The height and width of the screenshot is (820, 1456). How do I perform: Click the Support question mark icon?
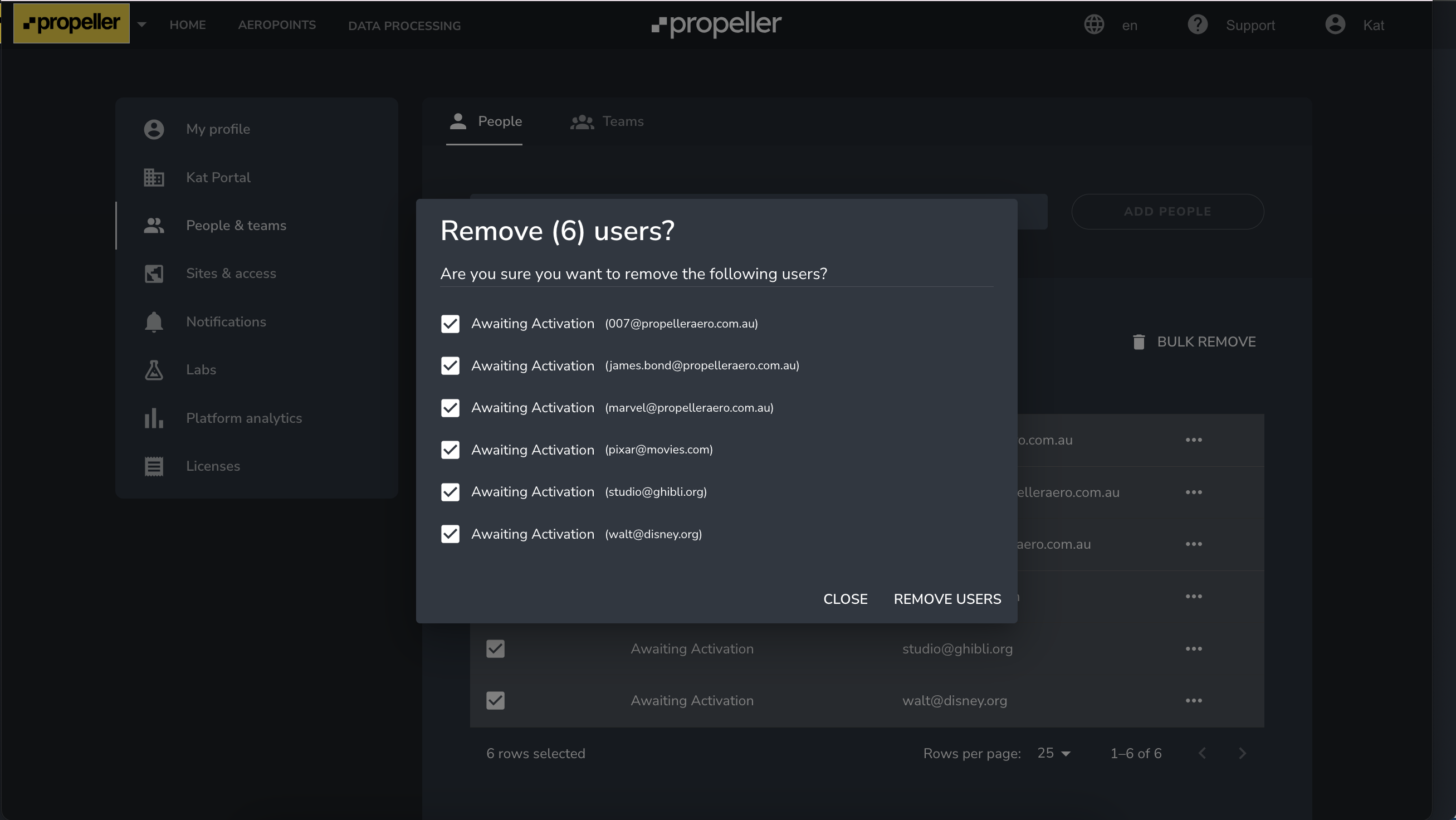coord(1197,25)
